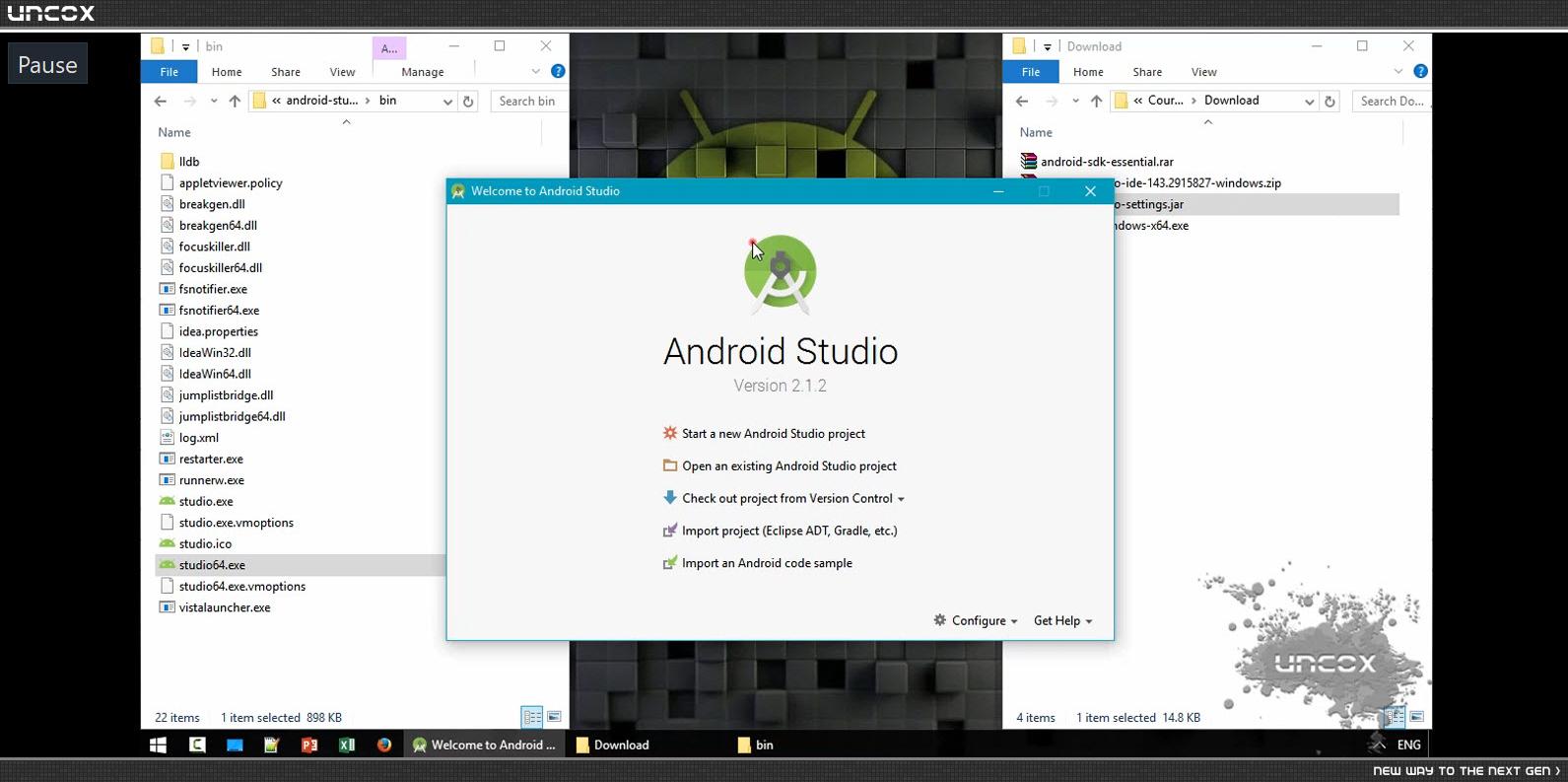This screenshot has width=1568, height=782.
Task: Switch to Home tab in Download window
Action: pos(1088,72)
